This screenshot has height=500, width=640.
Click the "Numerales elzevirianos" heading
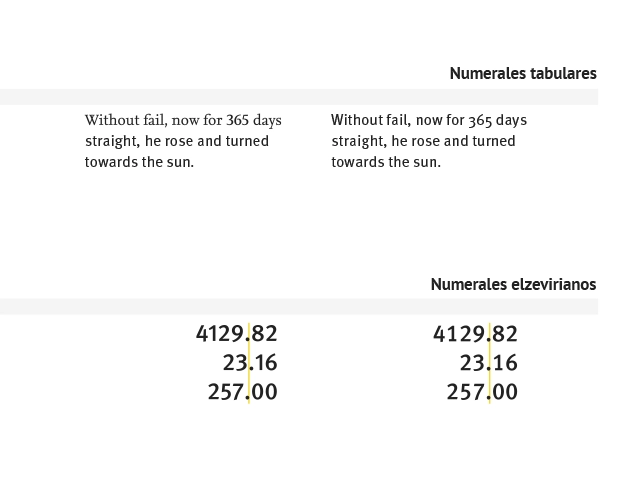pyautogui.click(x=513, y=284)
